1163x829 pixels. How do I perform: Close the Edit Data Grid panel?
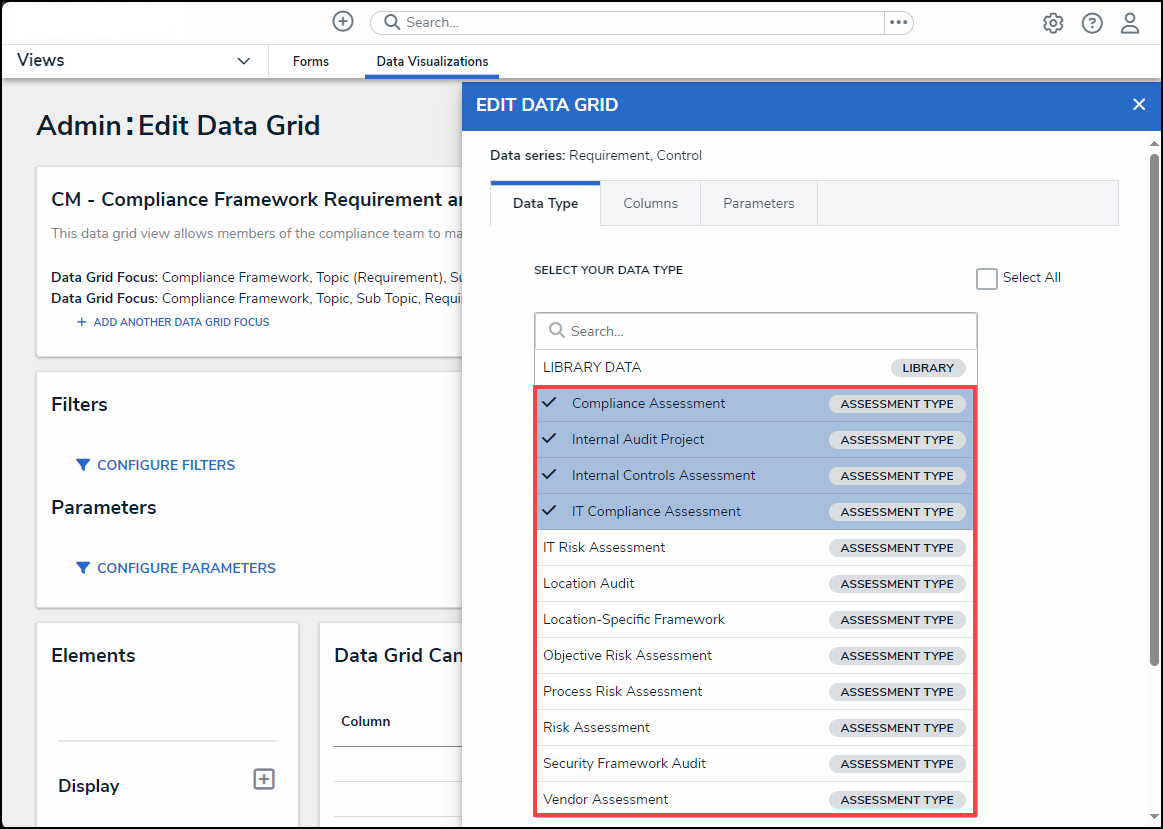(x=1138, y=105)
